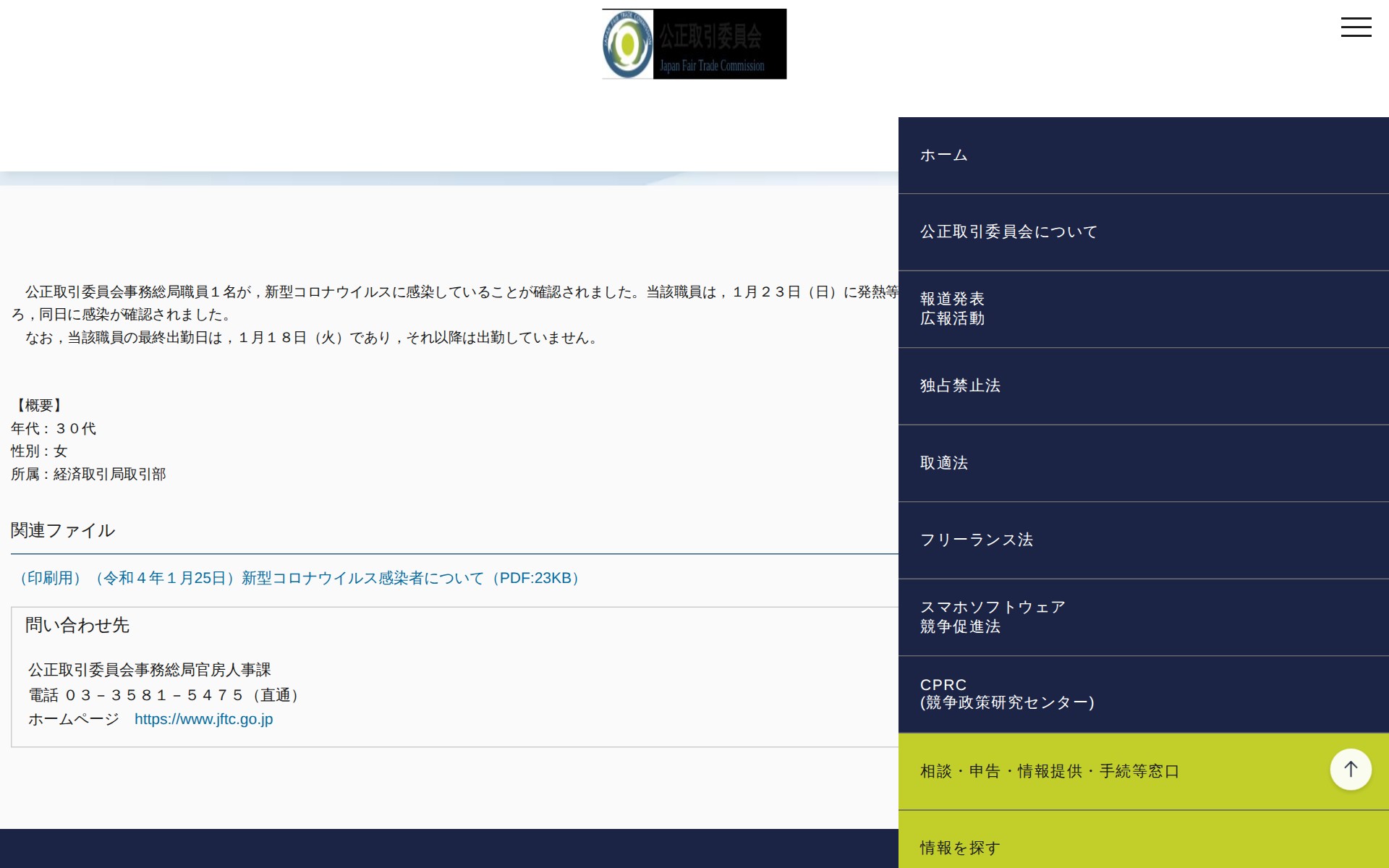Screen dimensions: 1389x868
Task: Expand the 独占禁止法 menu section
Action: (959, 386)
